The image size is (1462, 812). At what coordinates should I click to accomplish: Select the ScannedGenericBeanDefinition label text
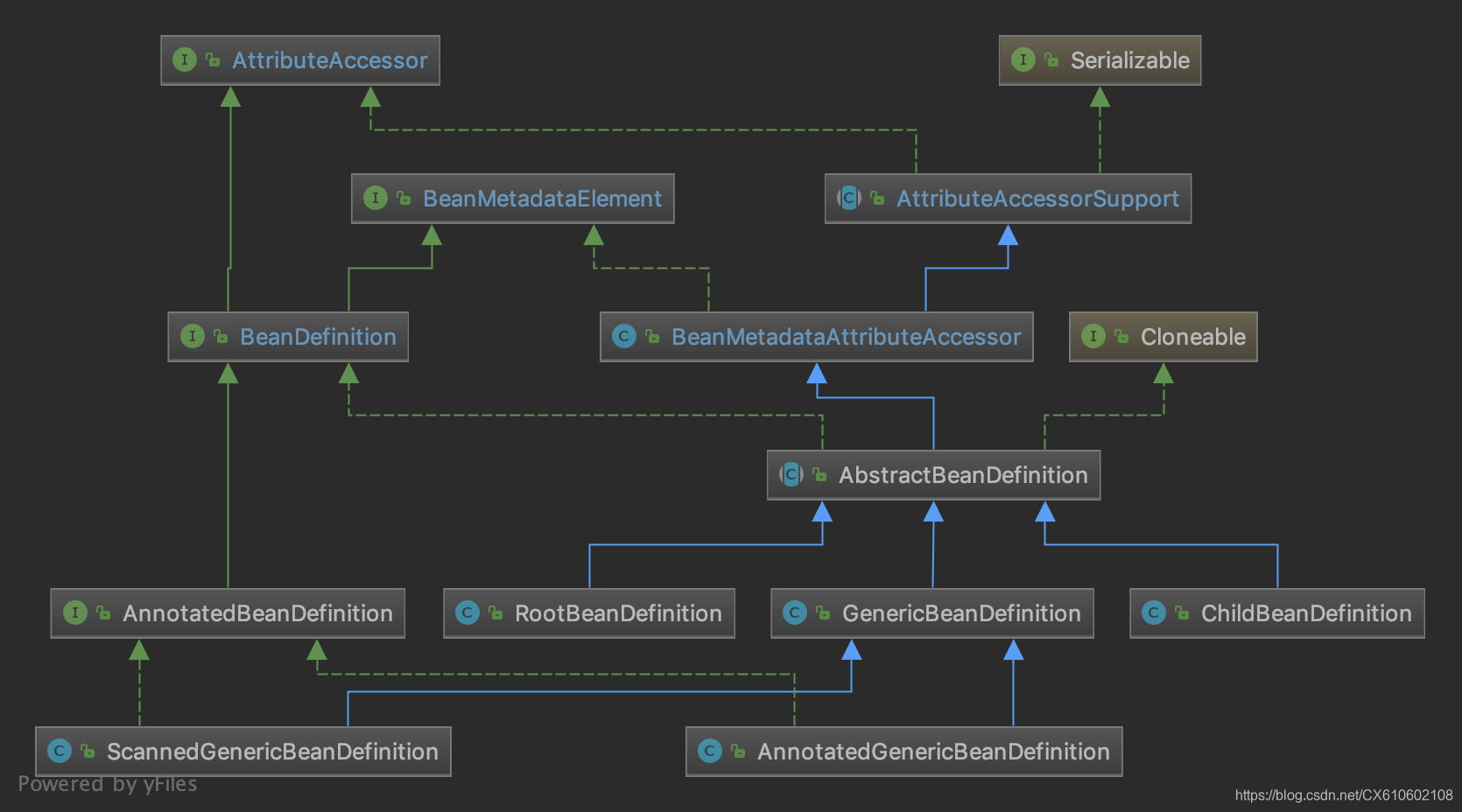(272, 752)
